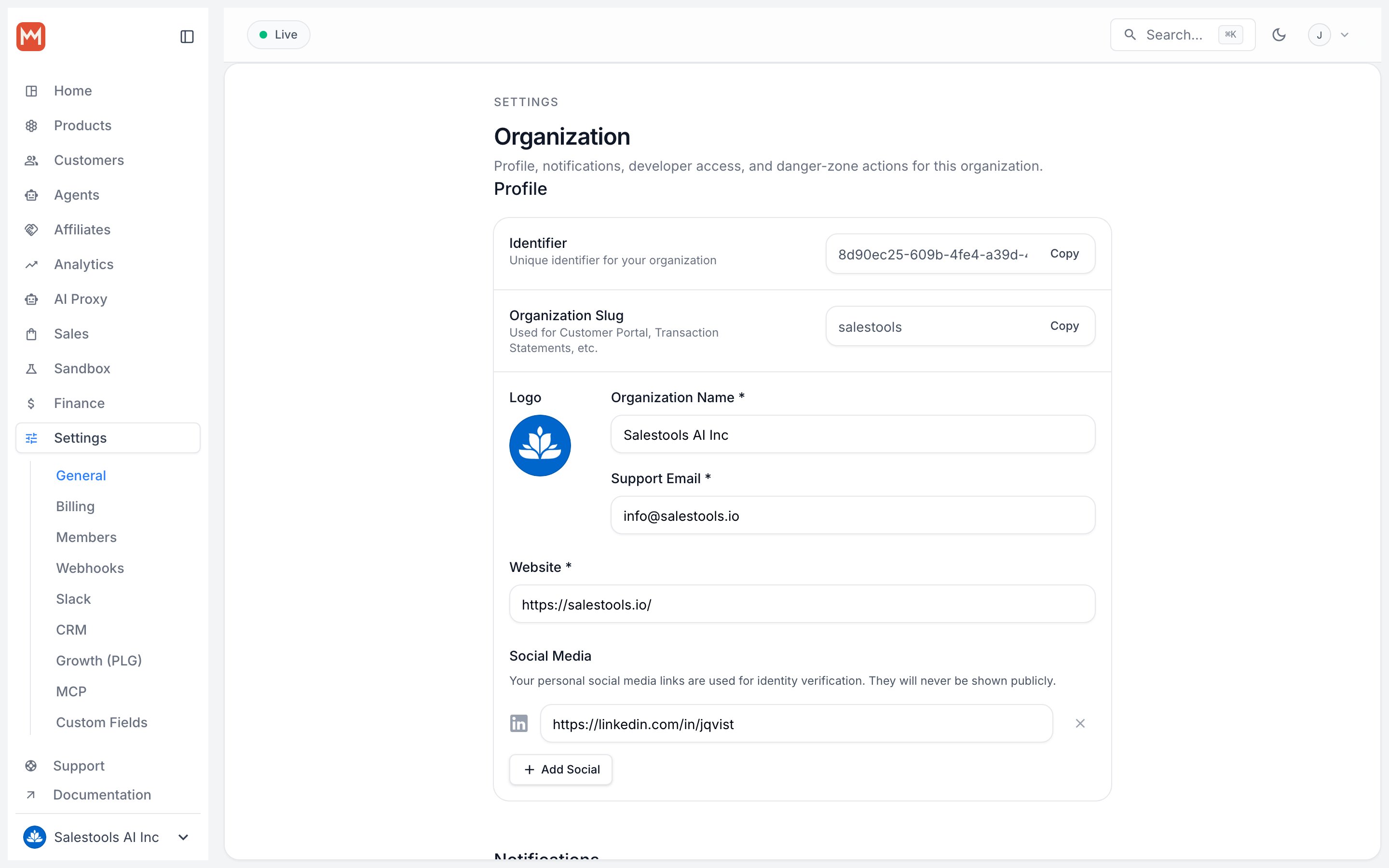
Task: Collapse the sidebar with the panel icon
Action: (x=187, y=37)
